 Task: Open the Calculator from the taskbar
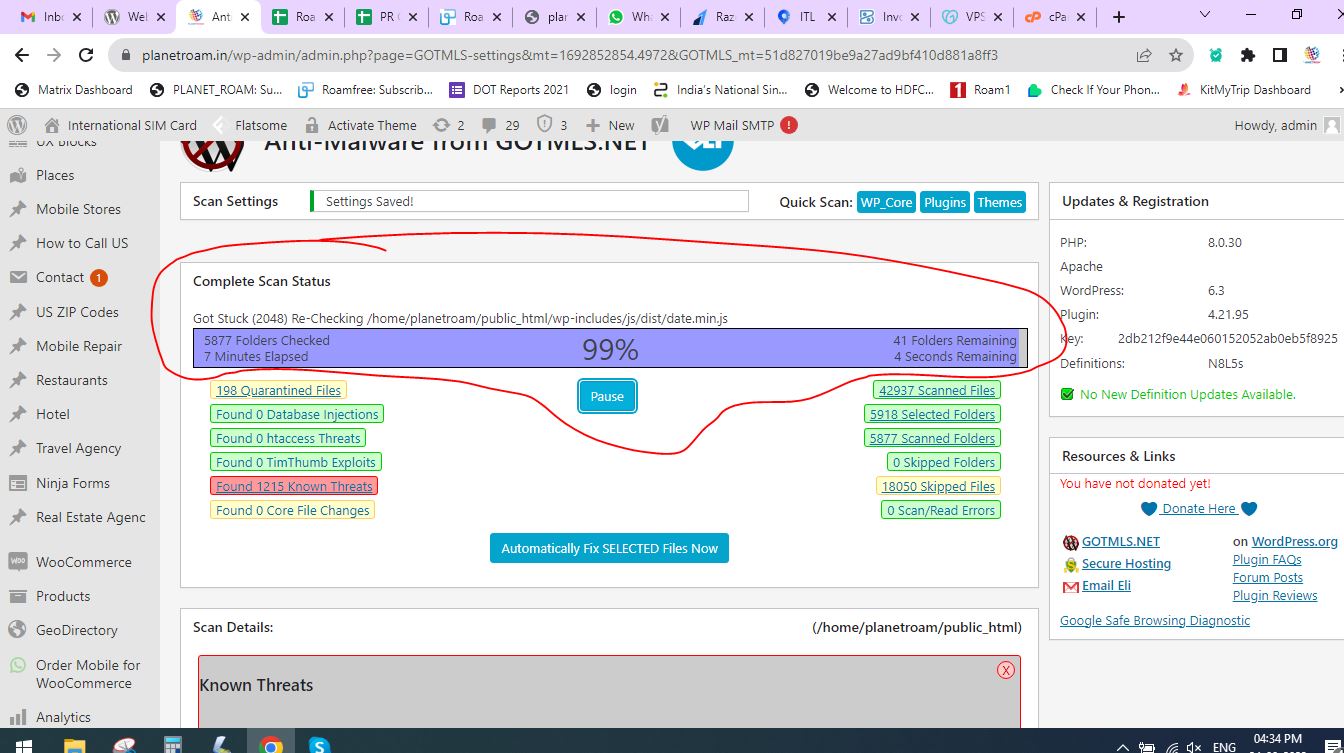click(x=173, y=745)
